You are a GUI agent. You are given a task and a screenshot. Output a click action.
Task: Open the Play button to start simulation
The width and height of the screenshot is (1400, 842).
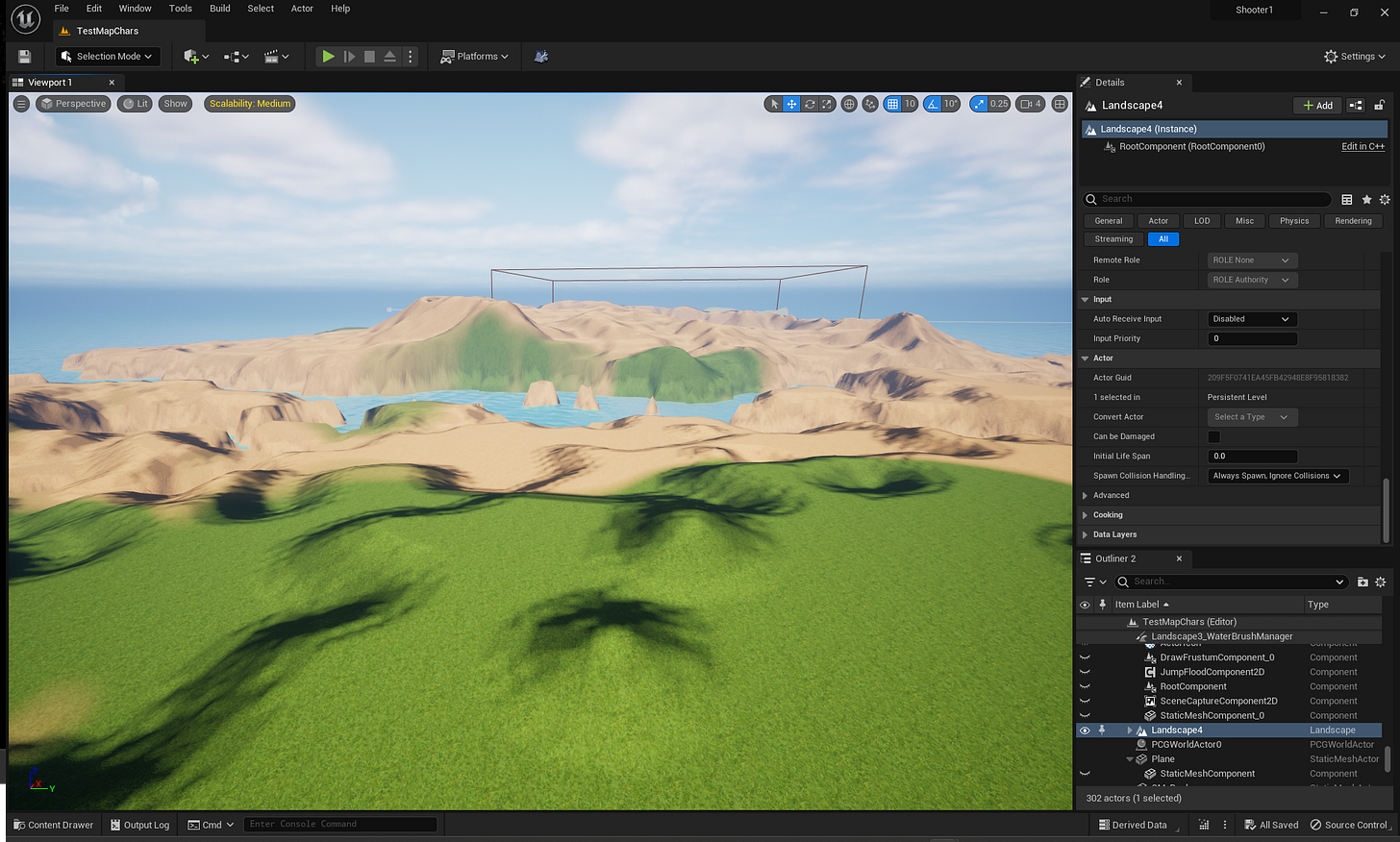click(x=328, y=56)
